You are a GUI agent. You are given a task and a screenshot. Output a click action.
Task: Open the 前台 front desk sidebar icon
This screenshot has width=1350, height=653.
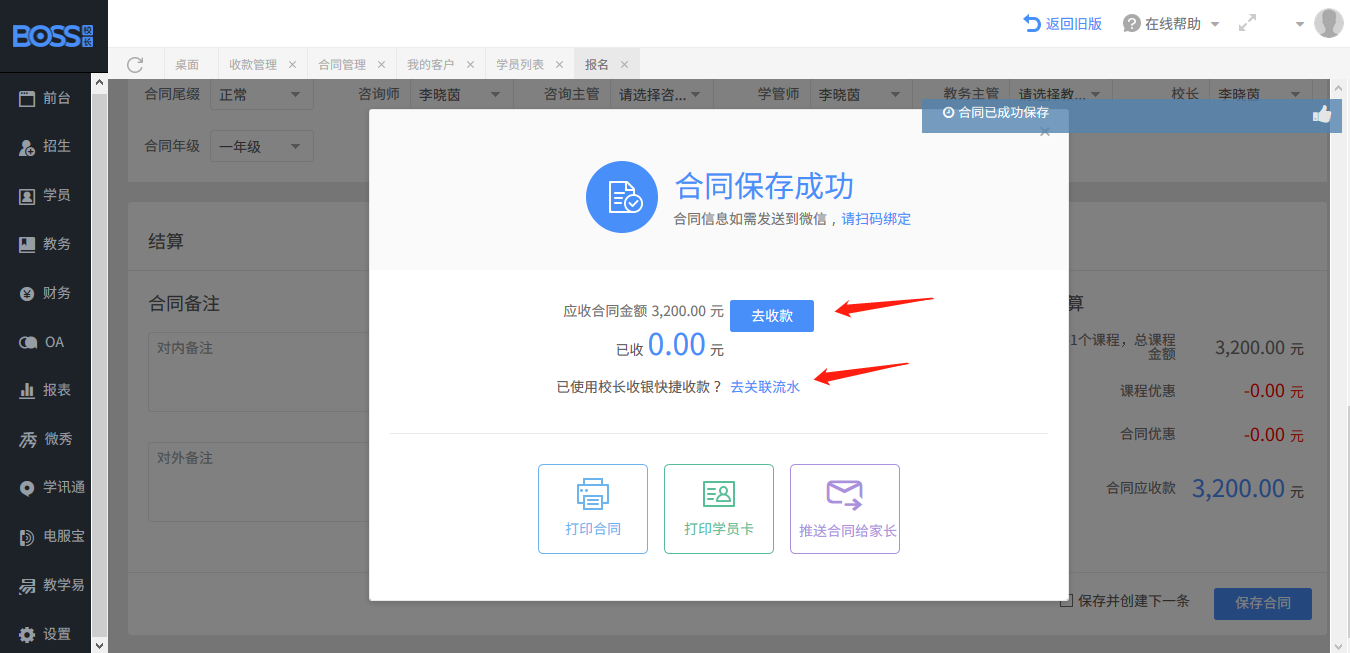pyautogui.click(x=27, y=98)
